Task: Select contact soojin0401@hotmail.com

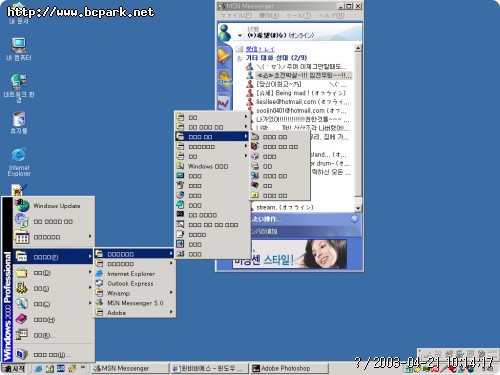Action: [301, 110]
